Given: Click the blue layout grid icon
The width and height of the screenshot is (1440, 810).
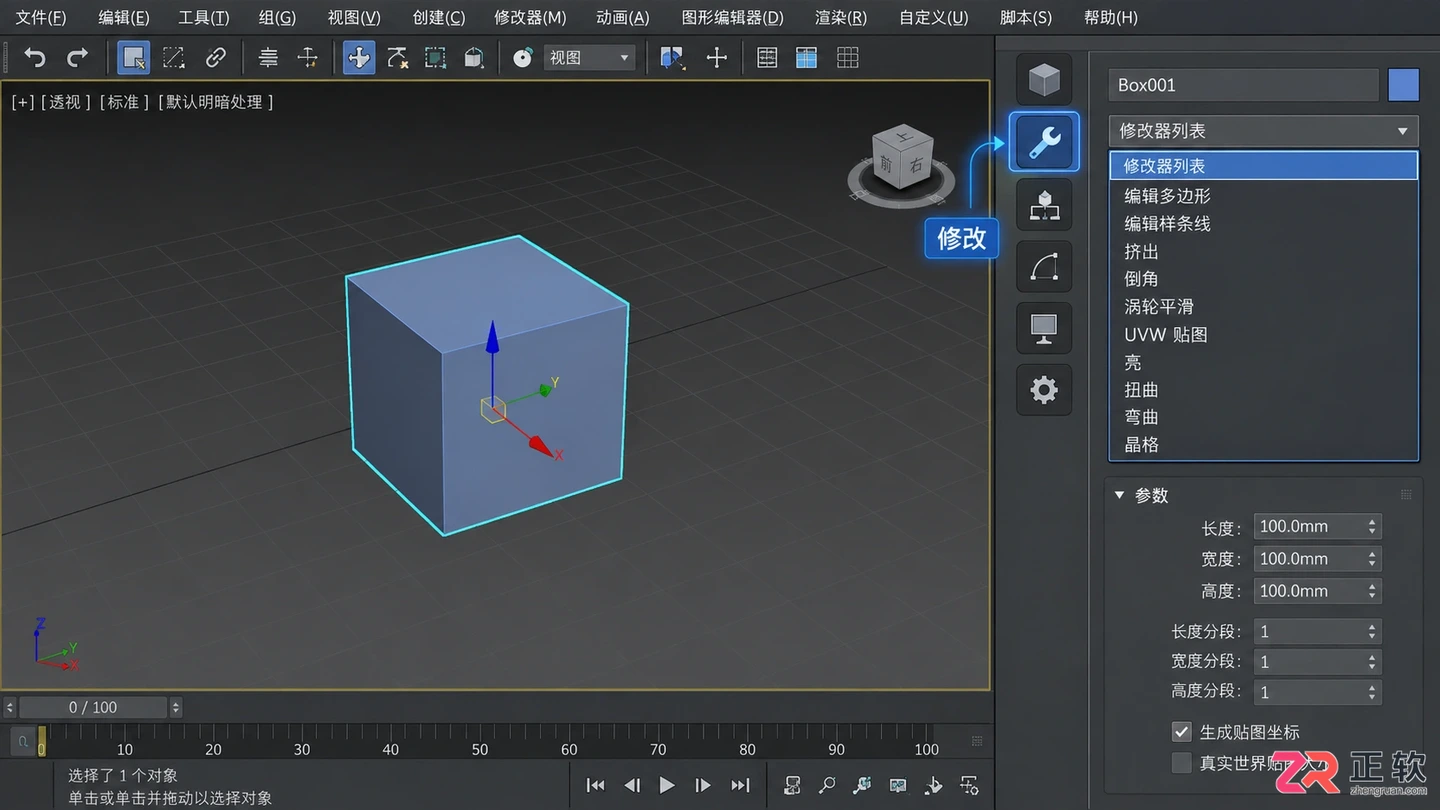Looking at the screenshot, I should (x=806, y=58).
